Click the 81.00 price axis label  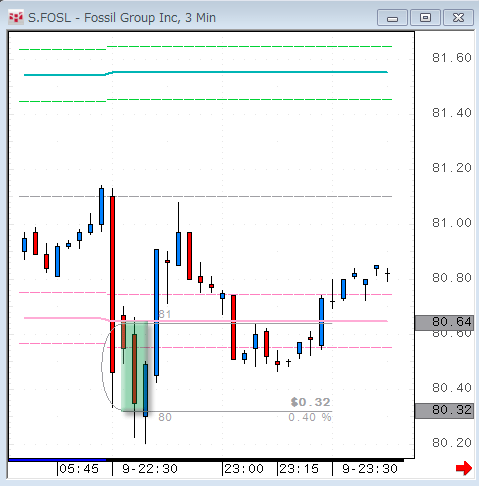point(452,223)
